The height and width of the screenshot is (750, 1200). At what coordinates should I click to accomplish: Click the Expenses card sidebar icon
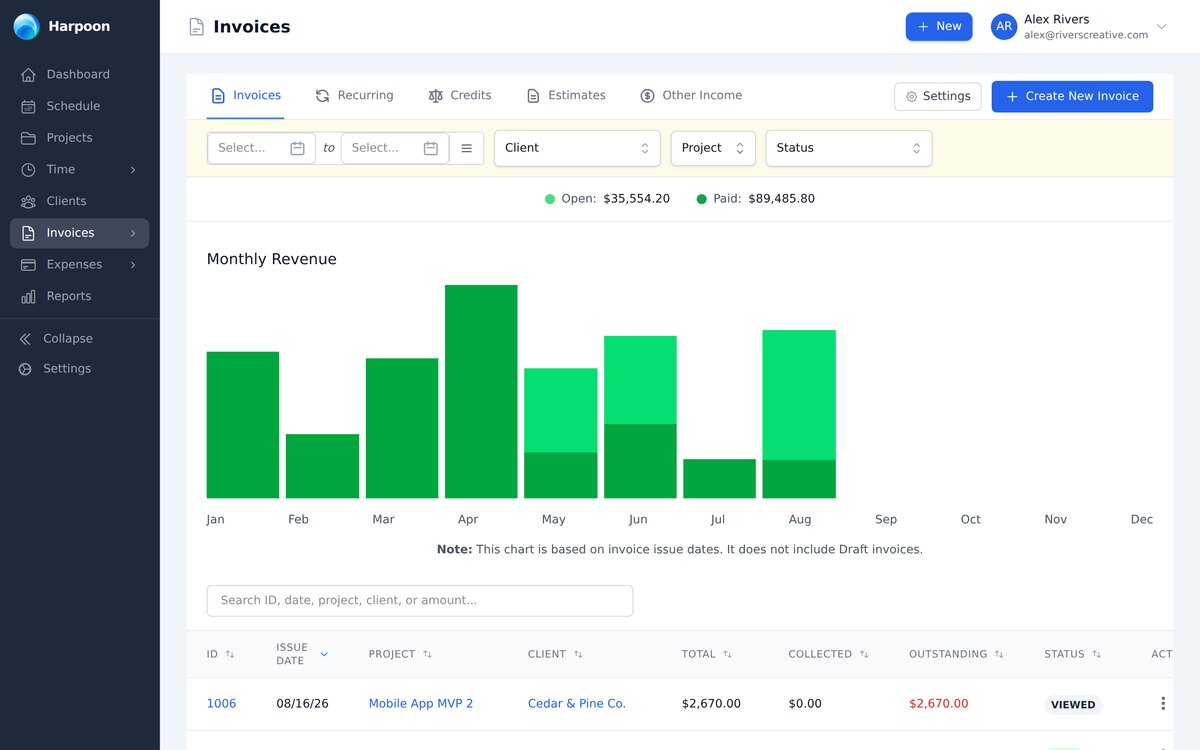pos(28,265)
